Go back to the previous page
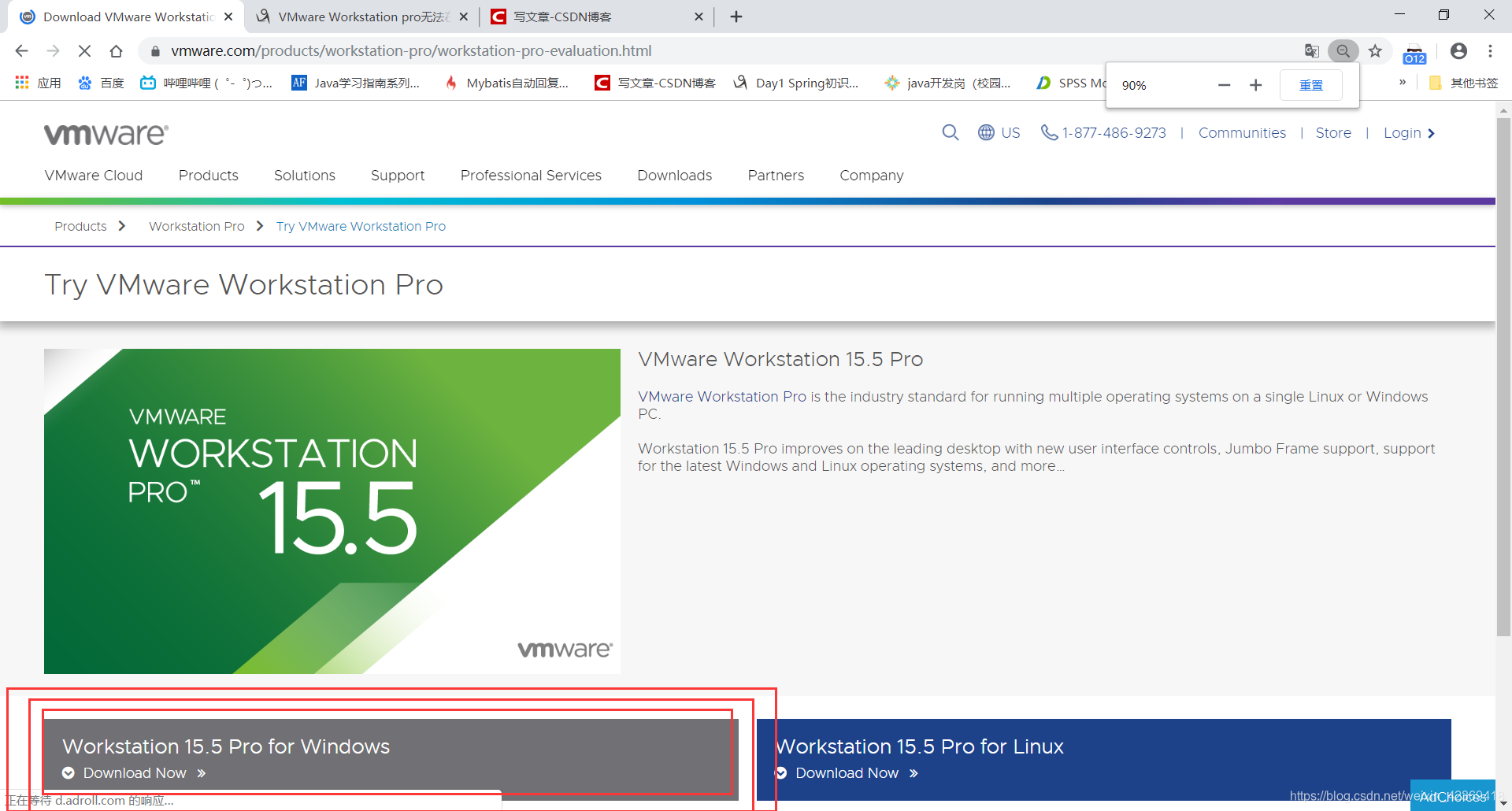 coord(21,51)
